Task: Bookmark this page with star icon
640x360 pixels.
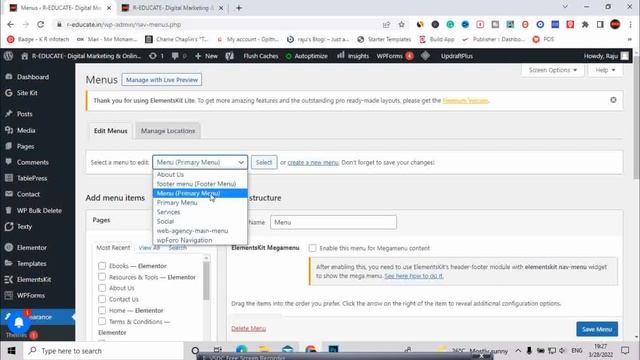Action: (x=402, y=24)
